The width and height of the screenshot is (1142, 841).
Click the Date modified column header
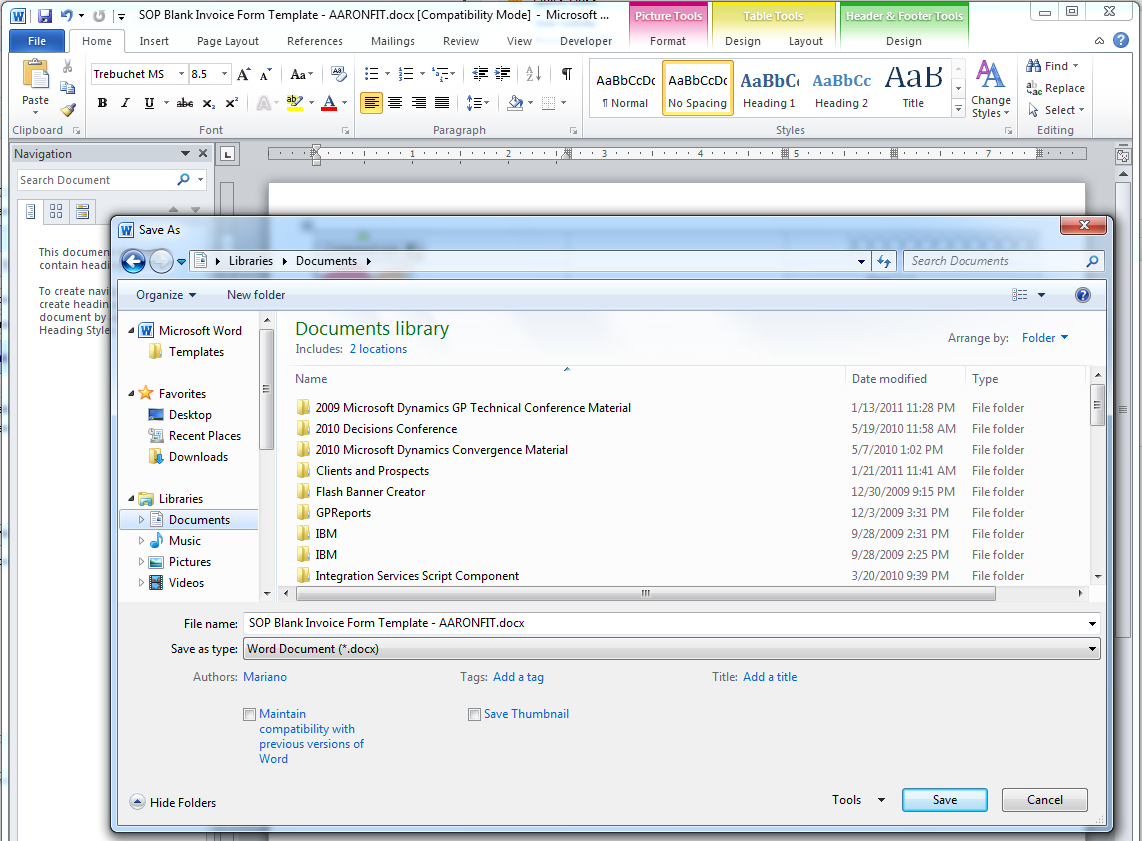tap(889, 379)
